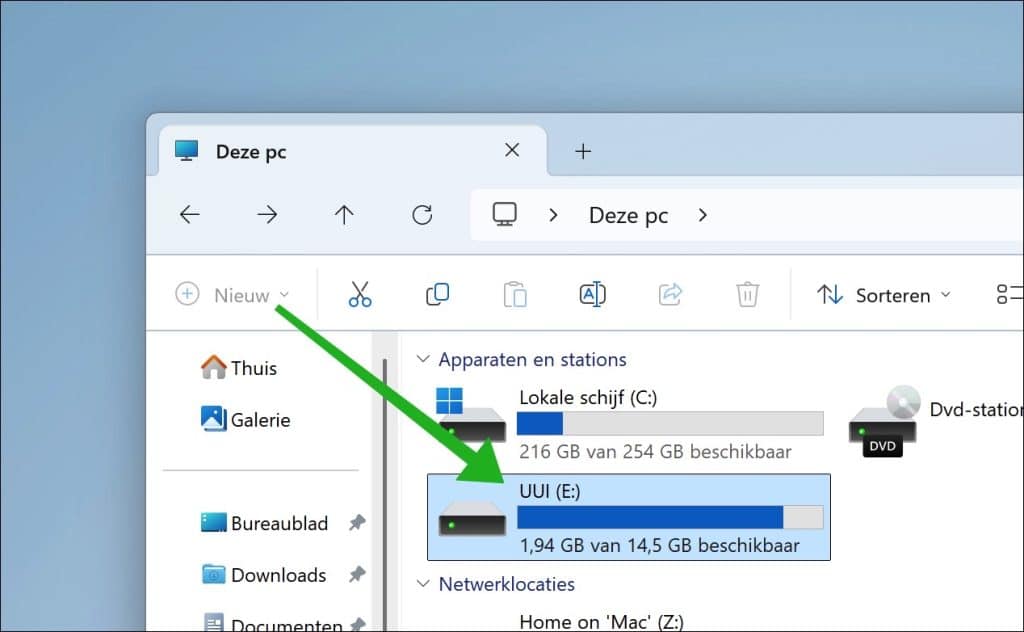
Task: Select the Rename icon
Action: click(592, 293)
